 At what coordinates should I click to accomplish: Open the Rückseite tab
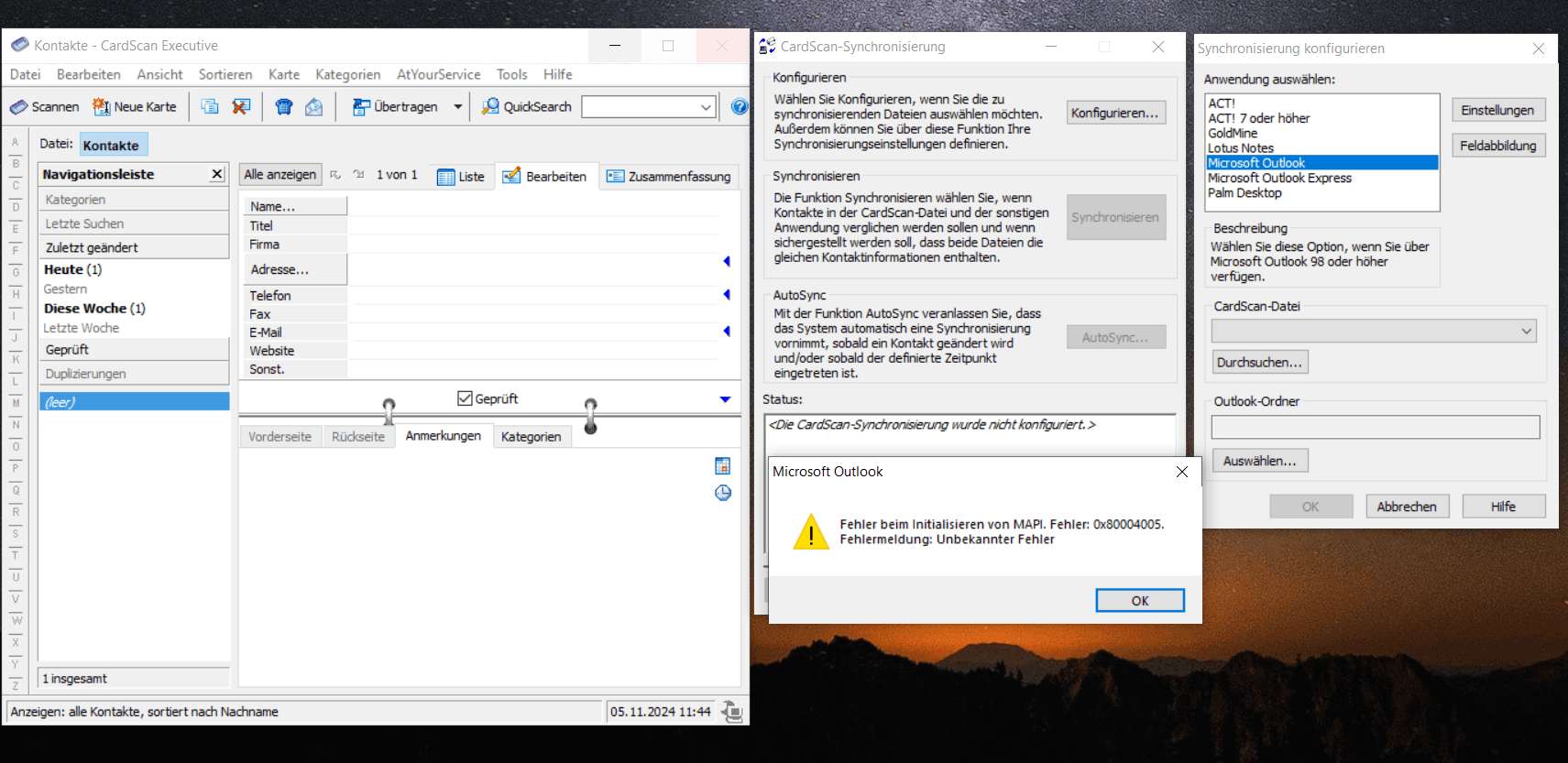click(358, 437)
